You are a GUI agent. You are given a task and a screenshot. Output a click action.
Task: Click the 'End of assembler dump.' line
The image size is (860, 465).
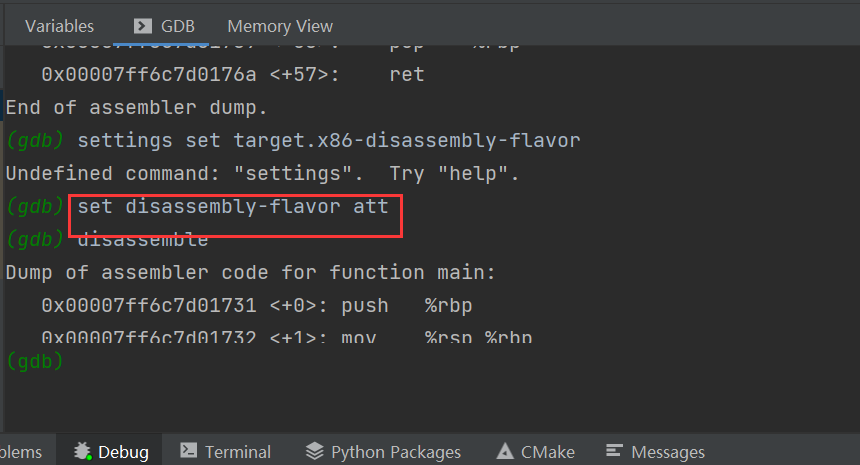[137, 108]
